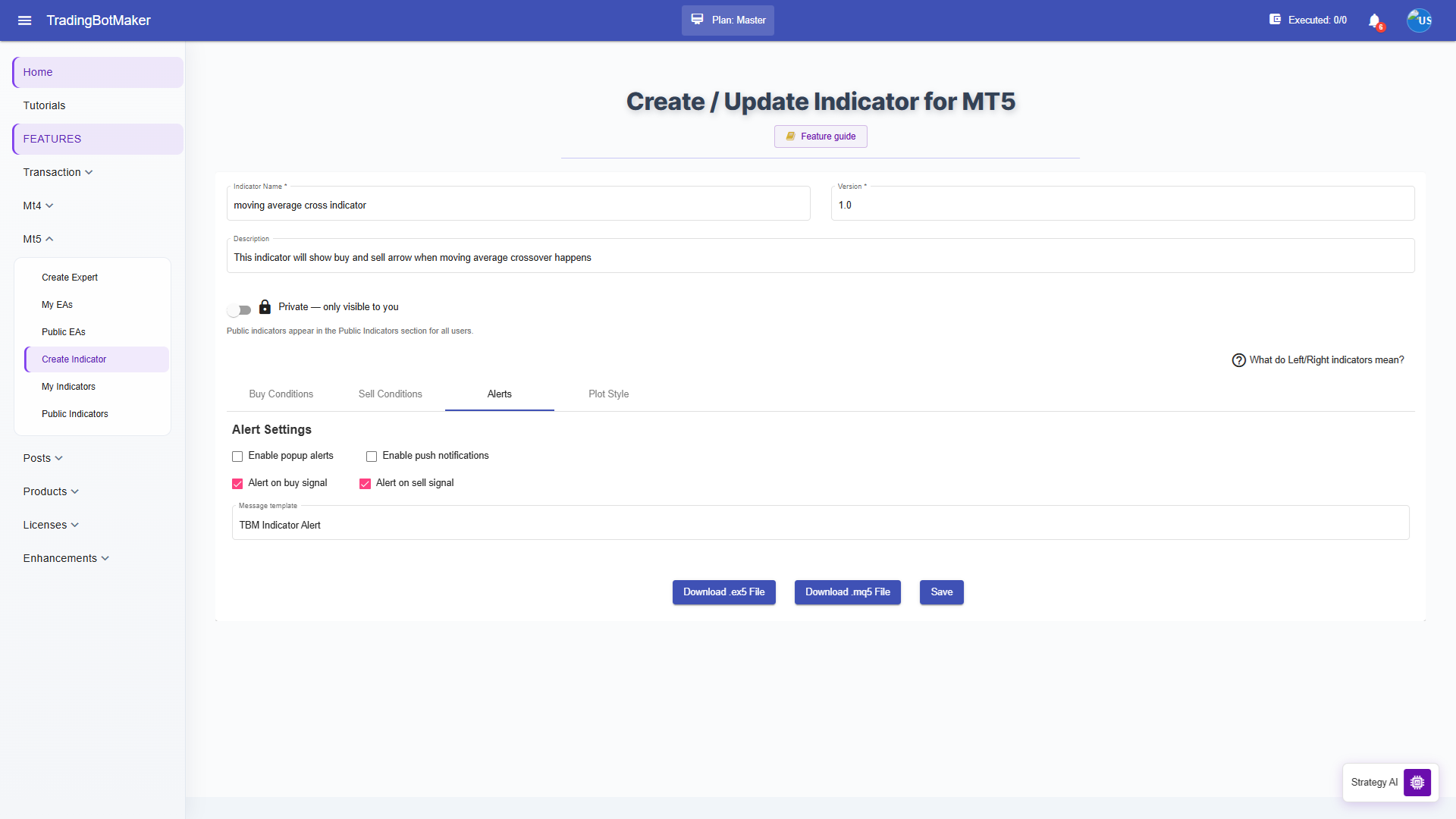The width and height of the screenshot is (1456, 819).
Task: Open the user profile avatar
Action: 1419,20
